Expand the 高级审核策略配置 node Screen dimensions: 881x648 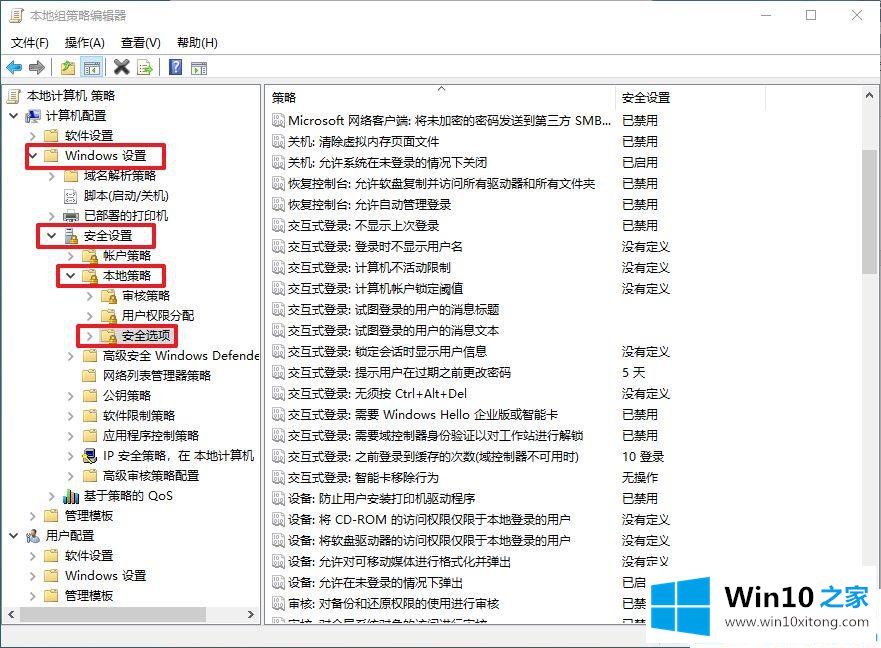[x=71, y=476]
